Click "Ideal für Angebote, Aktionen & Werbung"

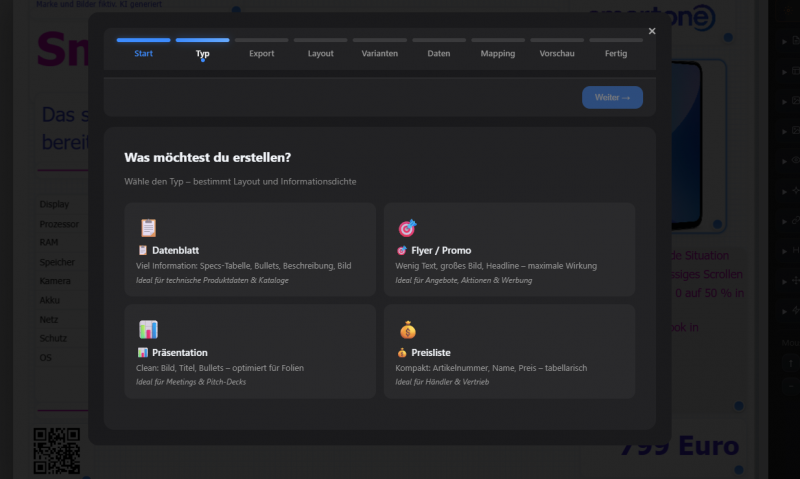tap(464, 280)
